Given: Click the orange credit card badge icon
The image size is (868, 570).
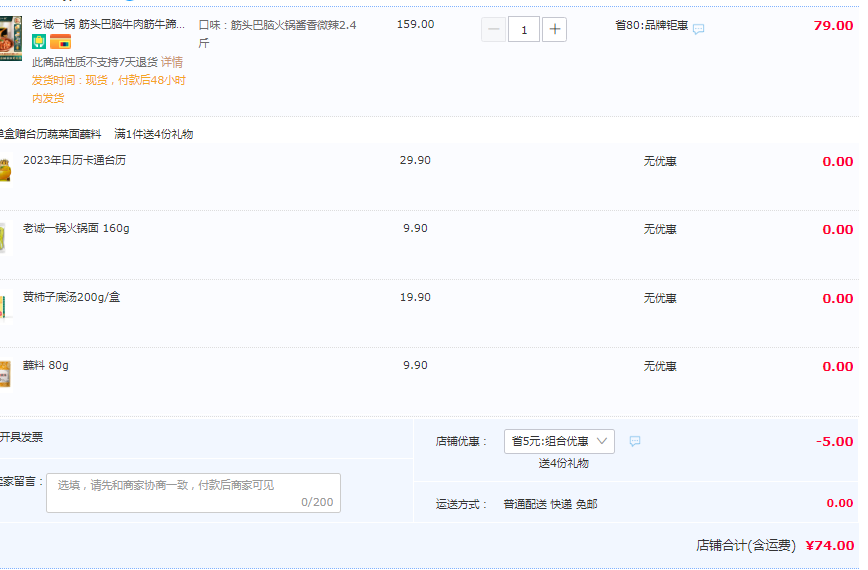Looking at the screenshot, I should click(60, 42).
